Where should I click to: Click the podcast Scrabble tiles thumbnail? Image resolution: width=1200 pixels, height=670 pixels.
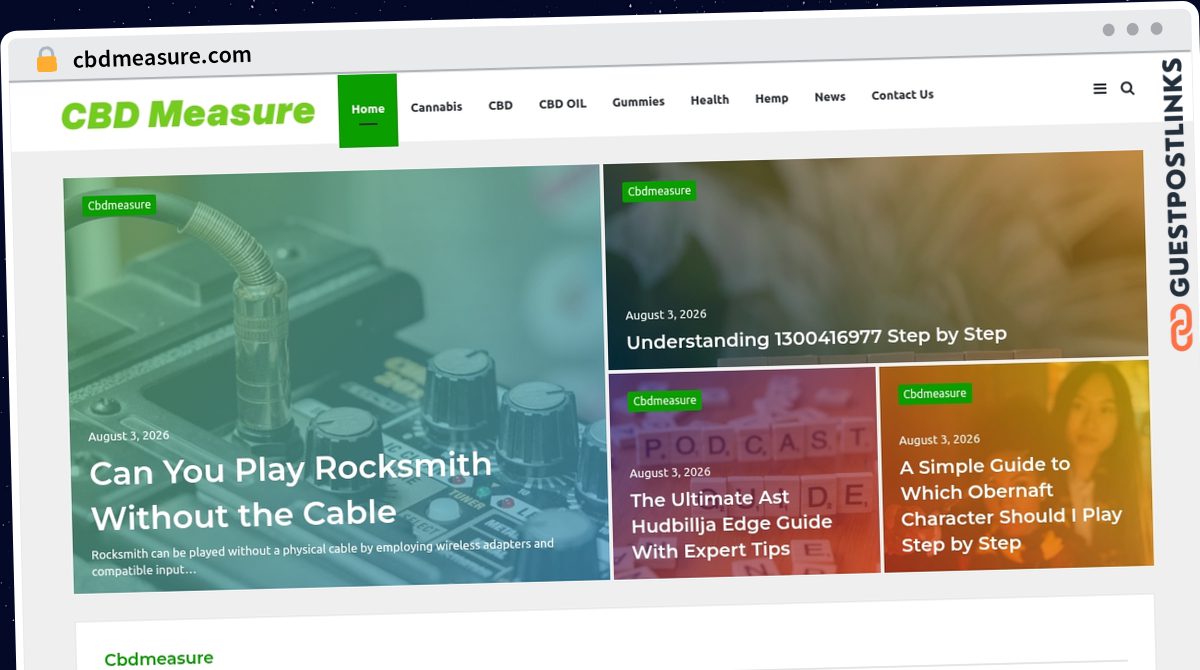pyautogui.click(x=744, y=472)
